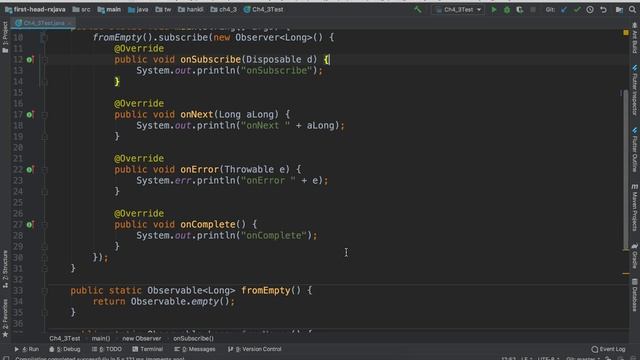The height and width of the screenshot is (360, 640).
Task: Open the Messages tool window
Action: [x=195, y=349]
